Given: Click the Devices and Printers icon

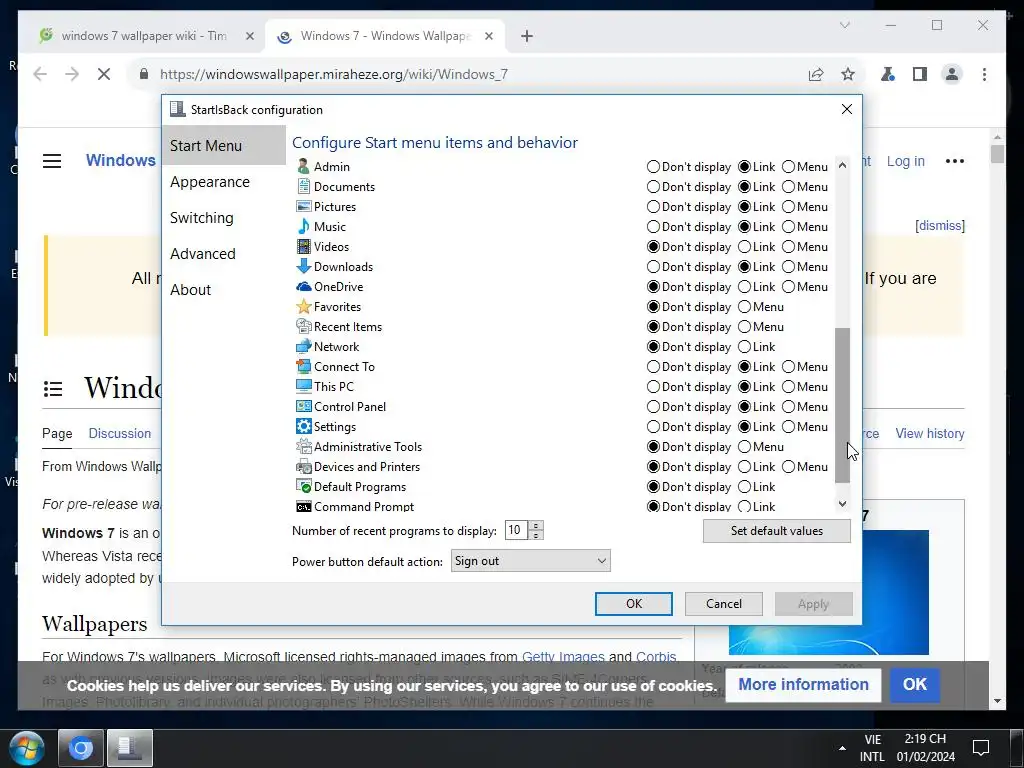Looking at the screenshot, I should pyautogui.click(x=303, y=467).
